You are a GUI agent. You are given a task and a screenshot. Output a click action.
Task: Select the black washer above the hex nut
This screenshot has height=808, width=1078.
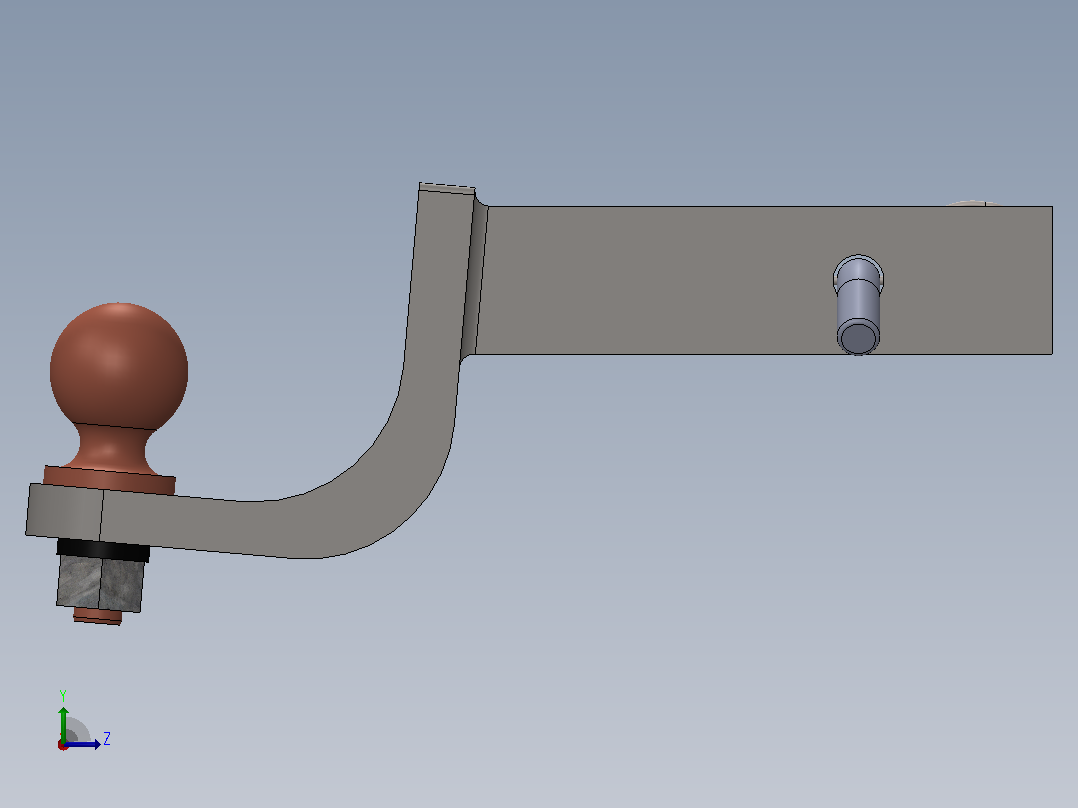point(103,549)
